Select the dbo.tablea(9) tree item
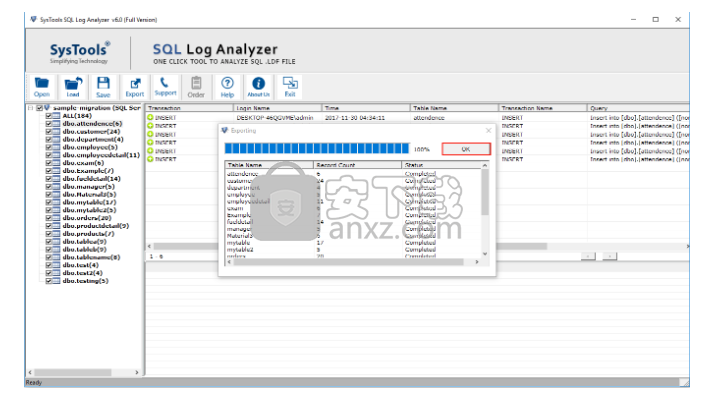This screenshot has width=717, height=405. (x=85, y=241)
